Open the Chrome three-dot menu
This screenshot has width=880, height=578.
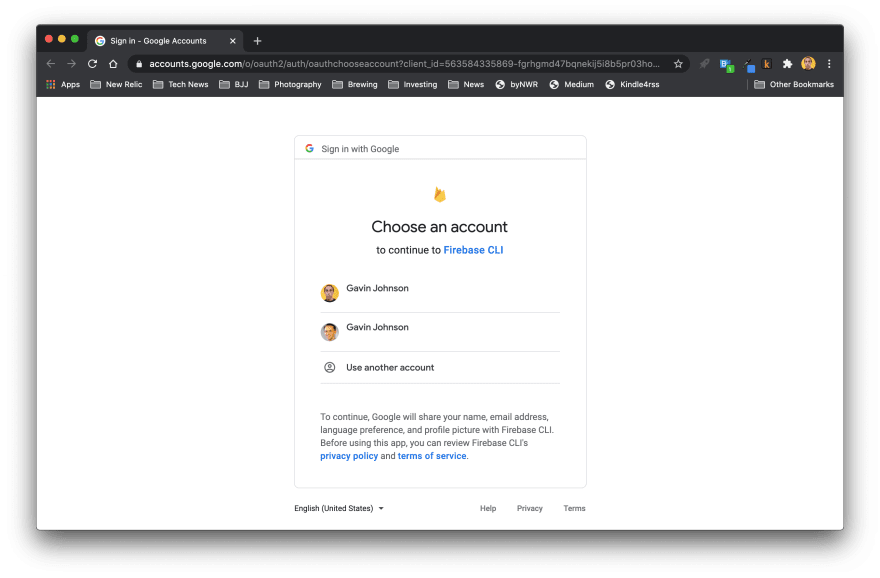[829, 63]
